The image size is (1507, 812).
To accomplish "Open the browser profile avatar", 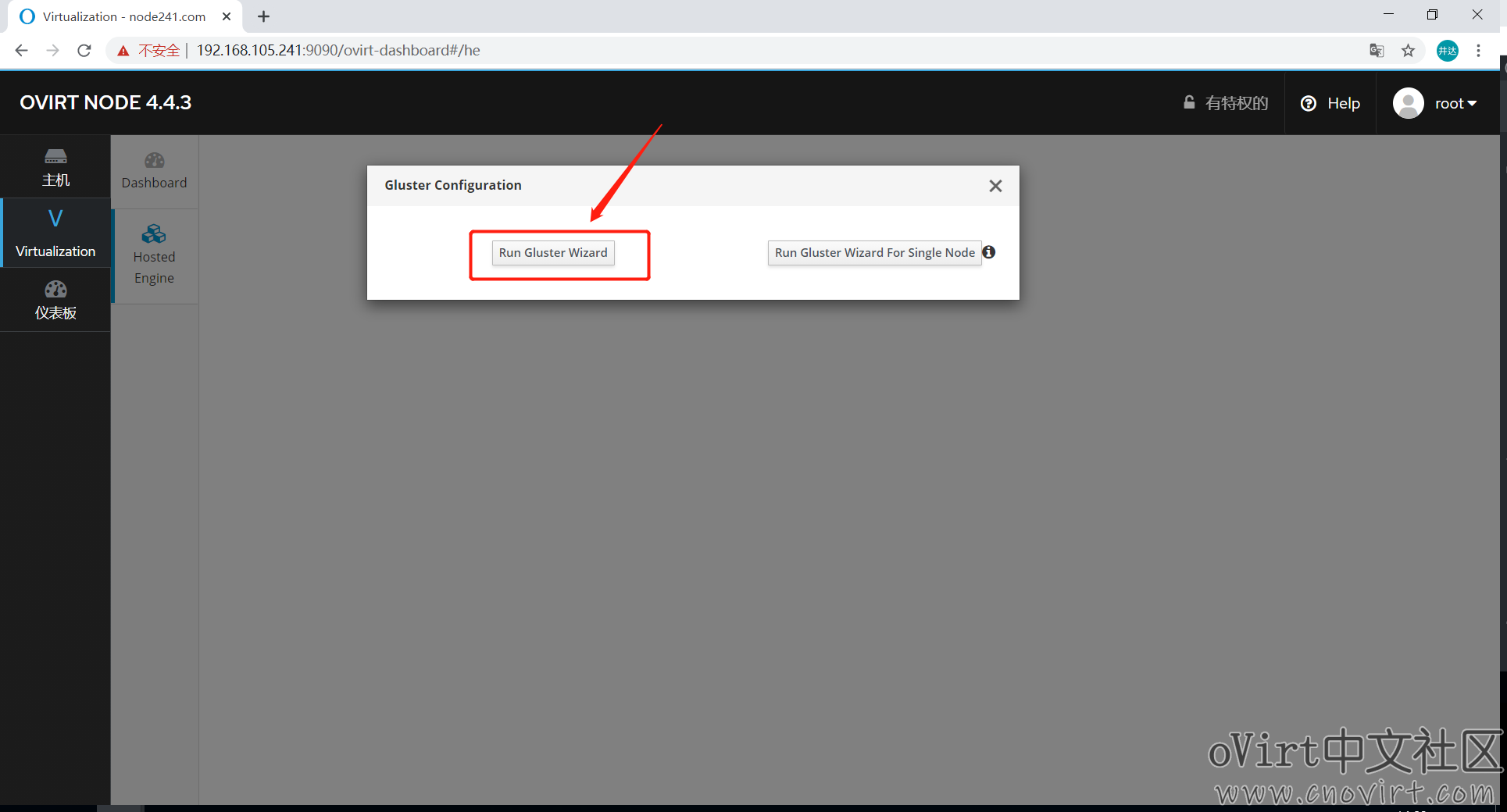I will tap(1448, 51).
